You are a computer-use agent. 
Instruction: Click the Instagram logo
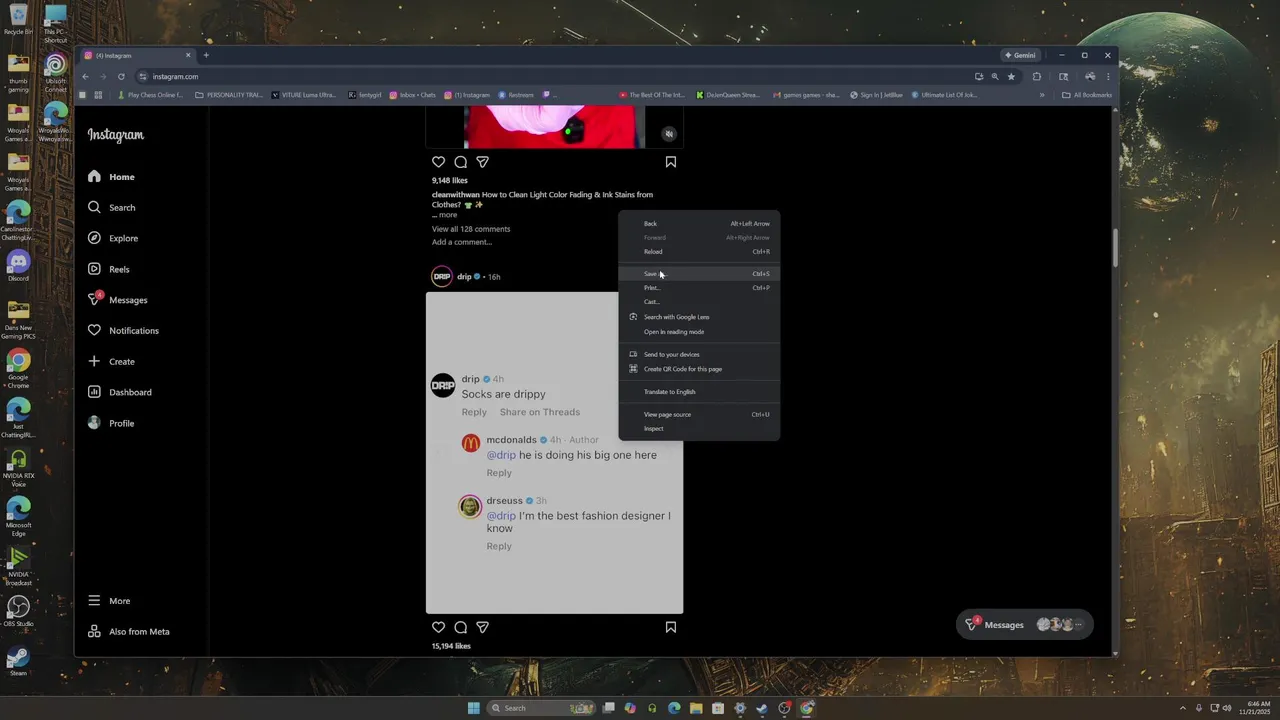[115, 135]
